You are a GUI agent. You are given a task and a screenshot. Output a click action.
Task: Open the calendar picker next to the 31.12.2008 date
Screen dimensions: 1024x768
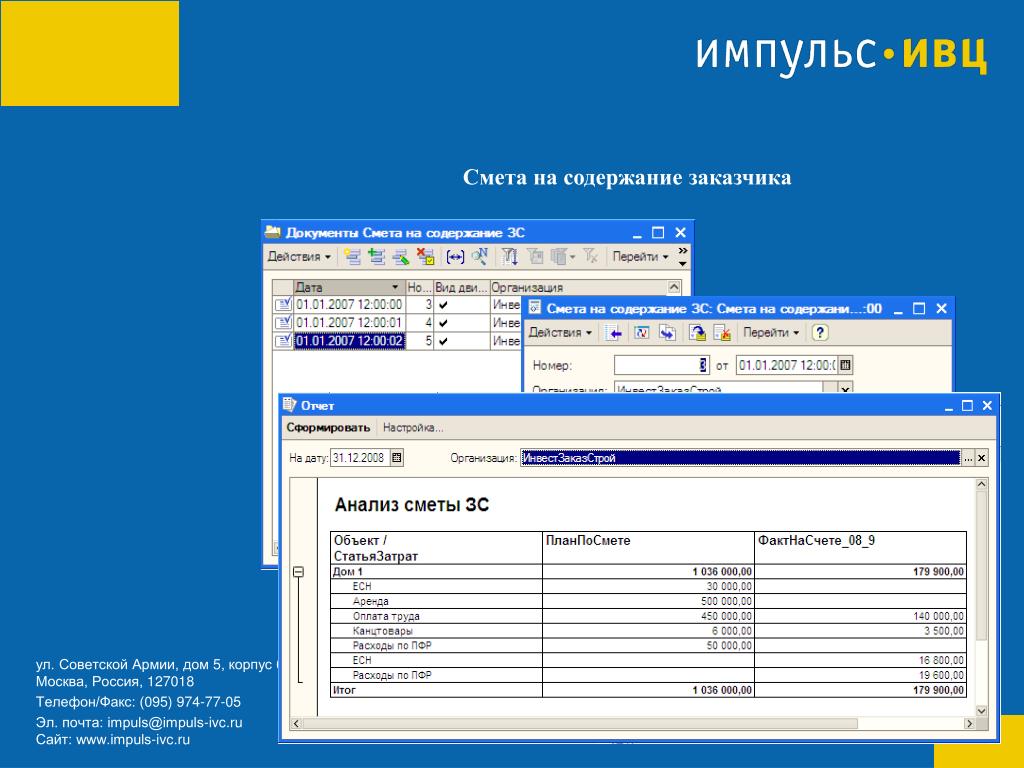coord(396,458)
